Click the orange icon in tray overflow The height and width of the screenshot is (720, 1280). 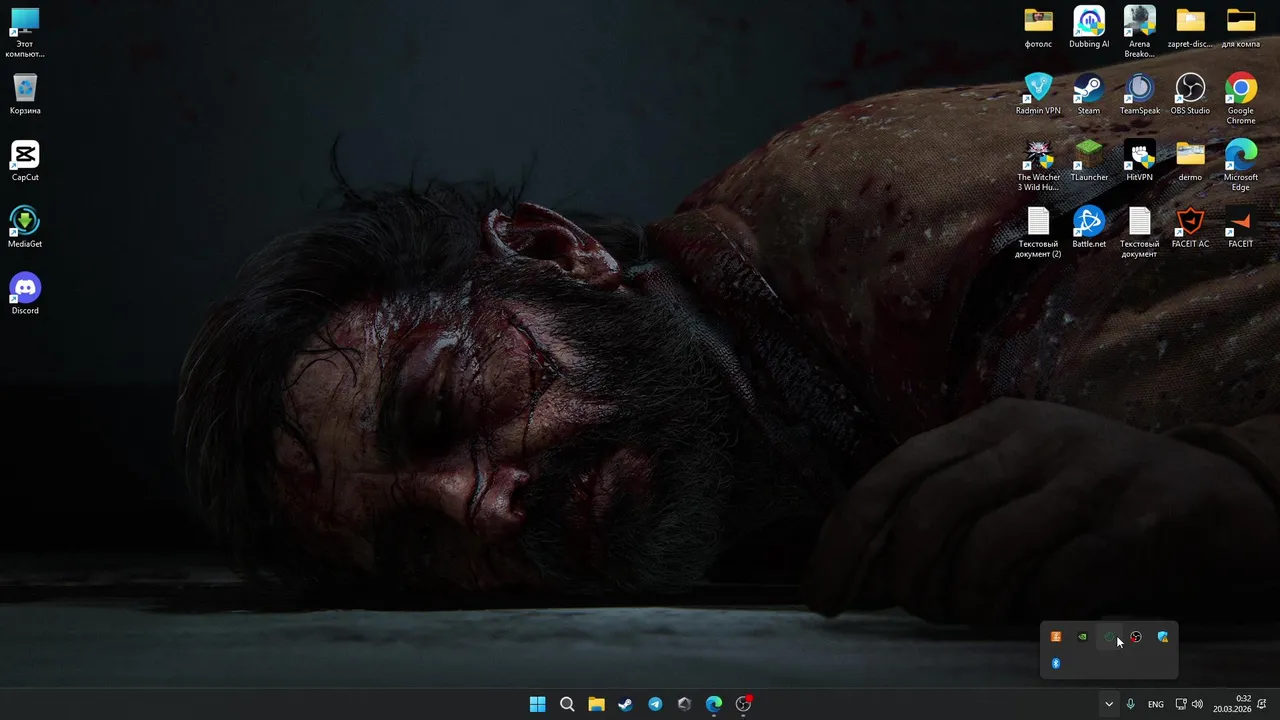(1056, 637)
